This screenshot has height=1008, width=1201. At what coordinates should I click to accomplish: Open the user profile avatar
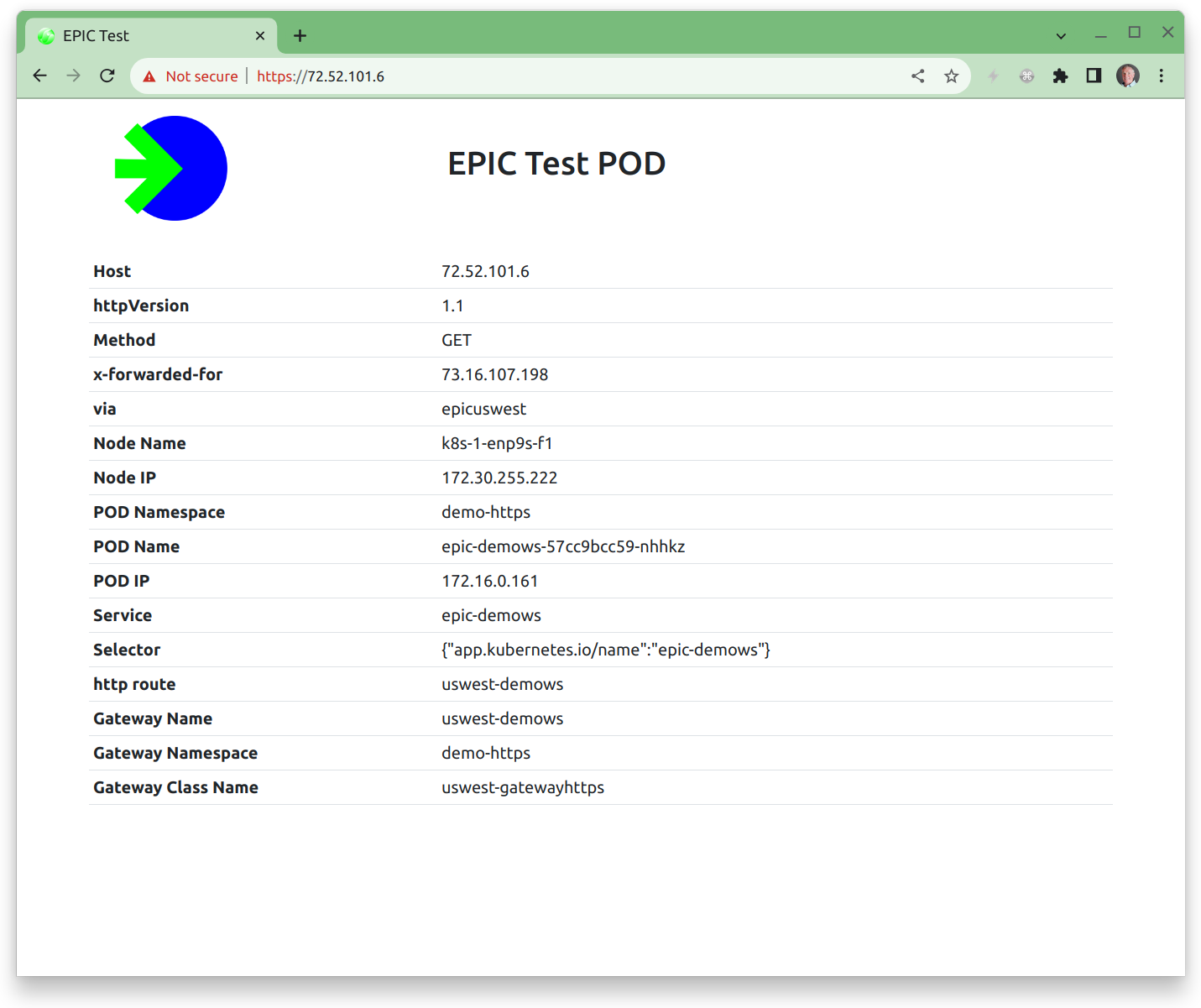1128,76
